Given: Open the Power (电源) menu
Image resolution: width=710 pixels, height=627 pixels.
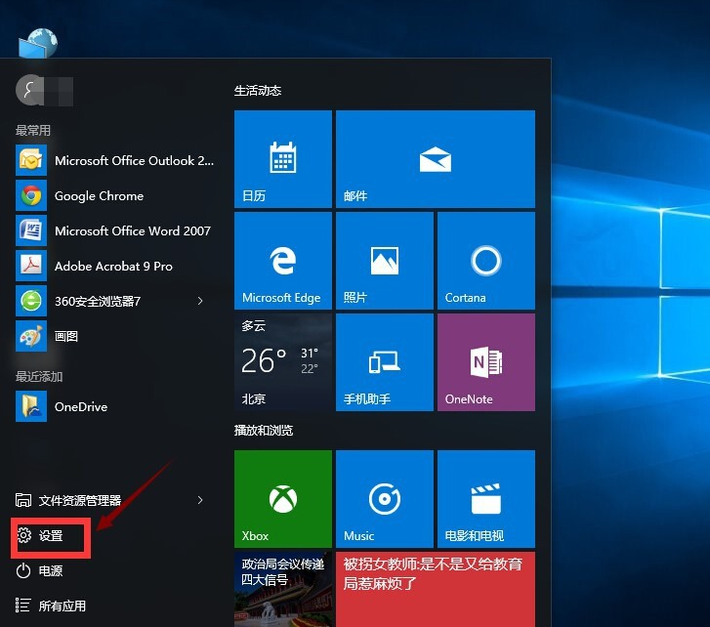Looking at the screenshot, I should click(x=51, y=571).
